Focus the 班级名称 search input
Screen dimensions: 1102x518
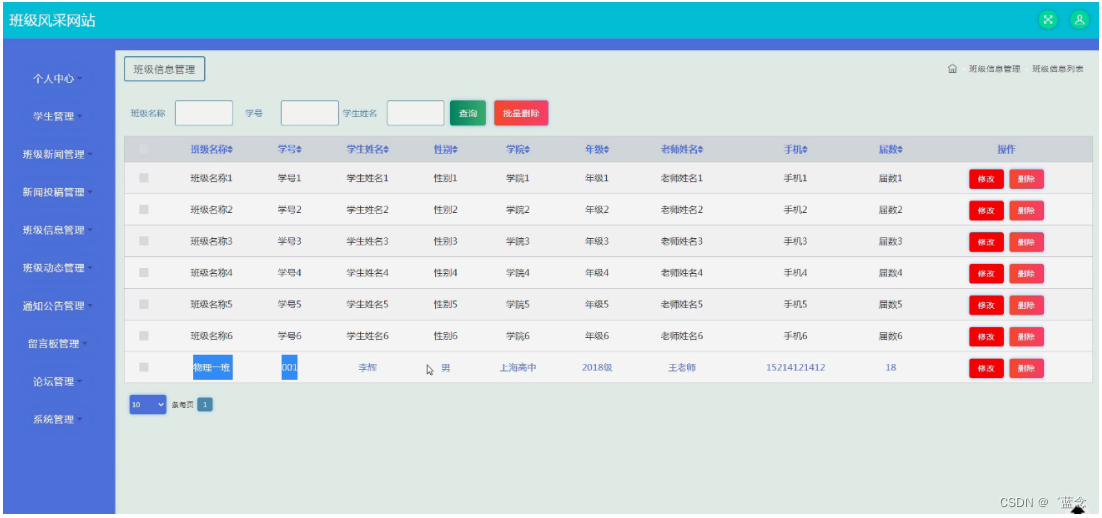tap(204, 113)
